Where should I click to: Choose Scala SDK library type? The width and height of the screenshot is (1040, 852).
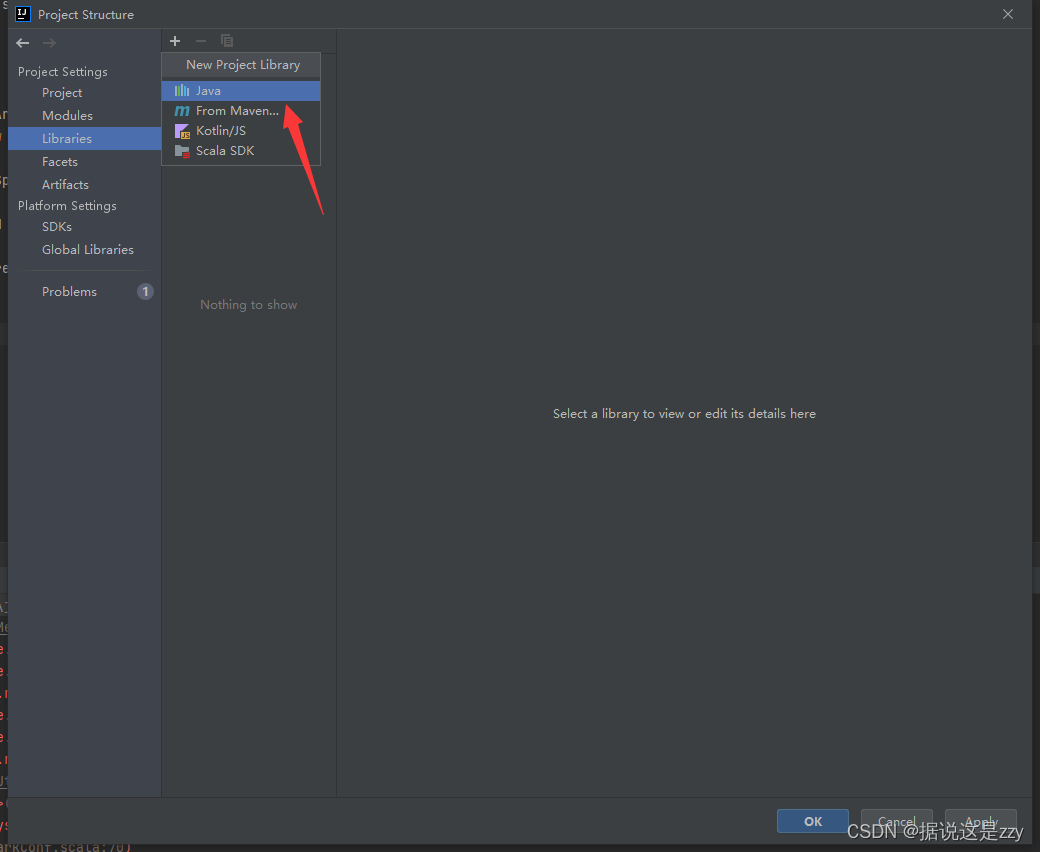241,151
